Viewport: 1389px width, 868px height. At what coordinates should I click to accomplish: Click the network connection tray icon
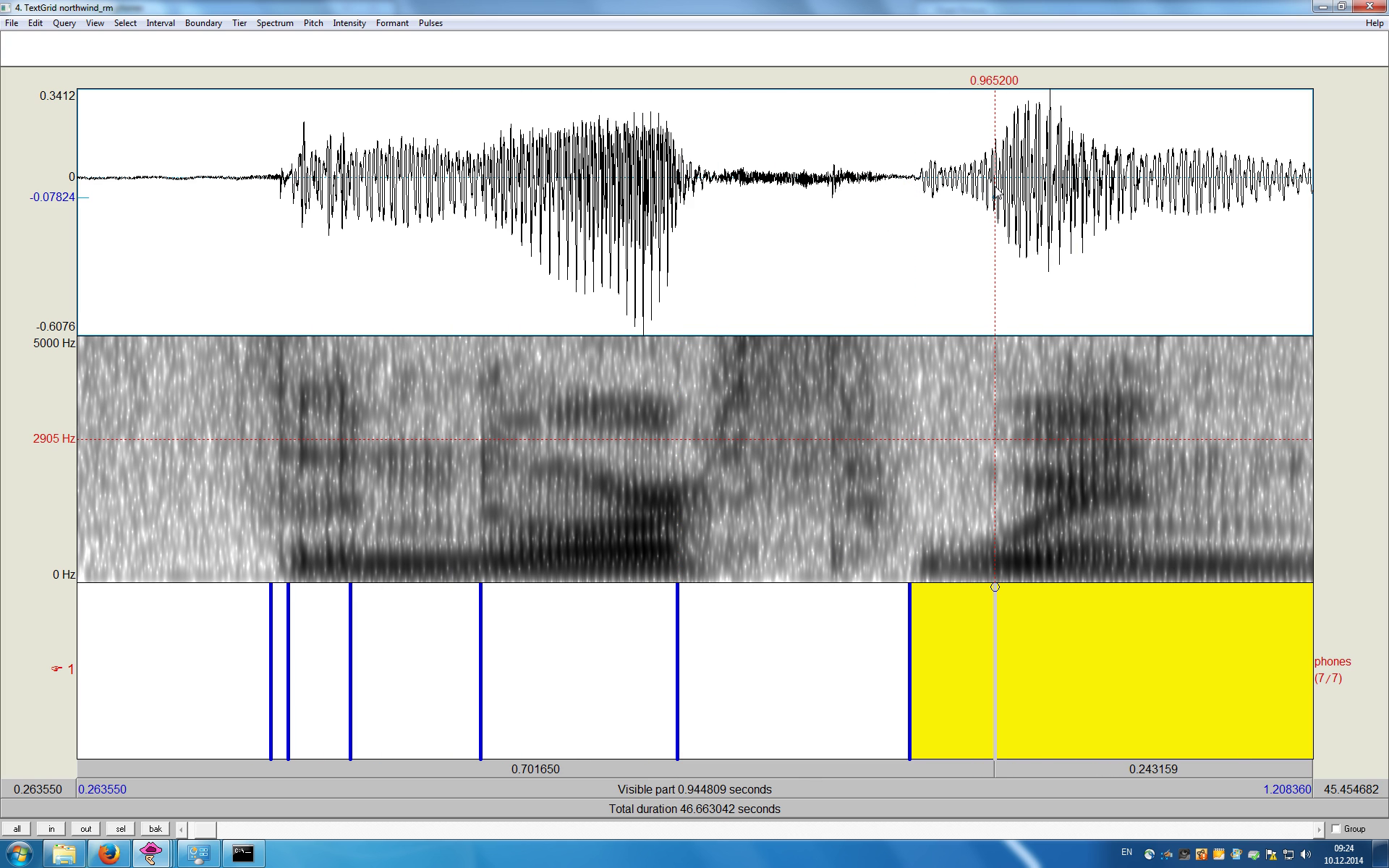[x=1288, y=854]
